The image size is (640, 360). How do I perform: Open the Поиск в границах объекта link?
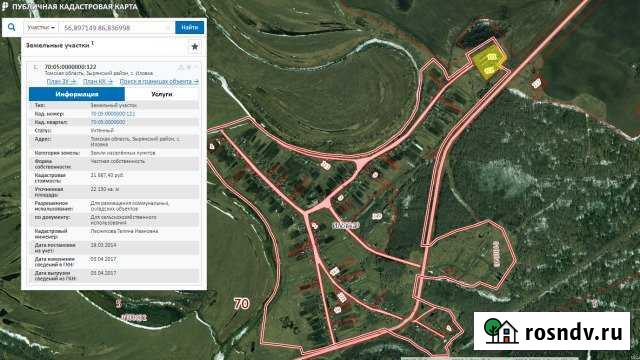click(x=159, y=82)
